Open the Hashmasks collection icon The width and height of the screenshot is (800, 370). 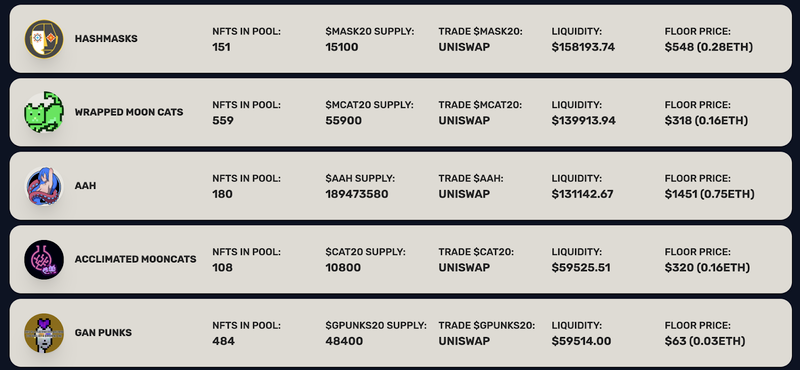pos(44,39)
